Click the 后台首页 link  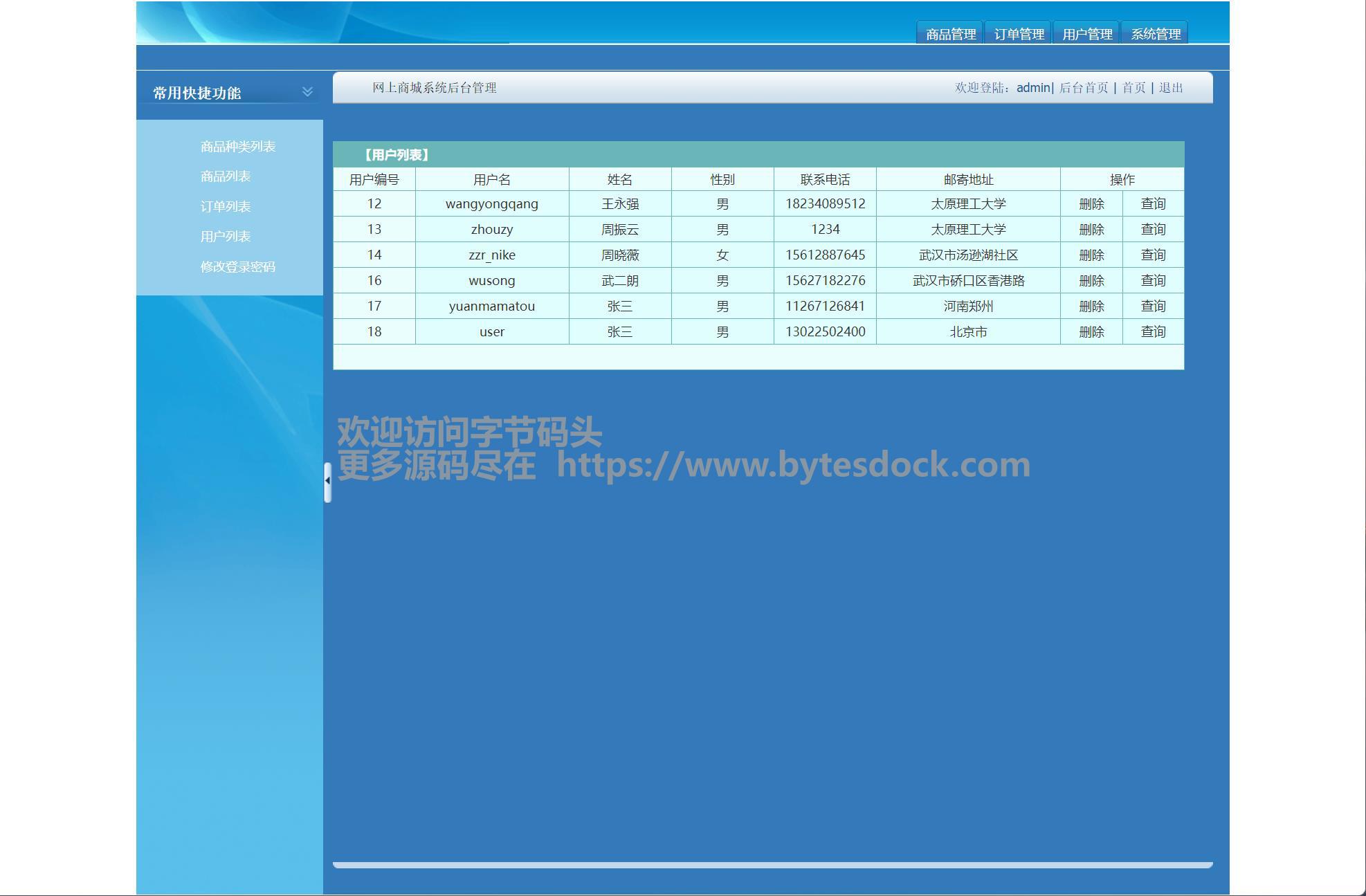point(1083,88)
